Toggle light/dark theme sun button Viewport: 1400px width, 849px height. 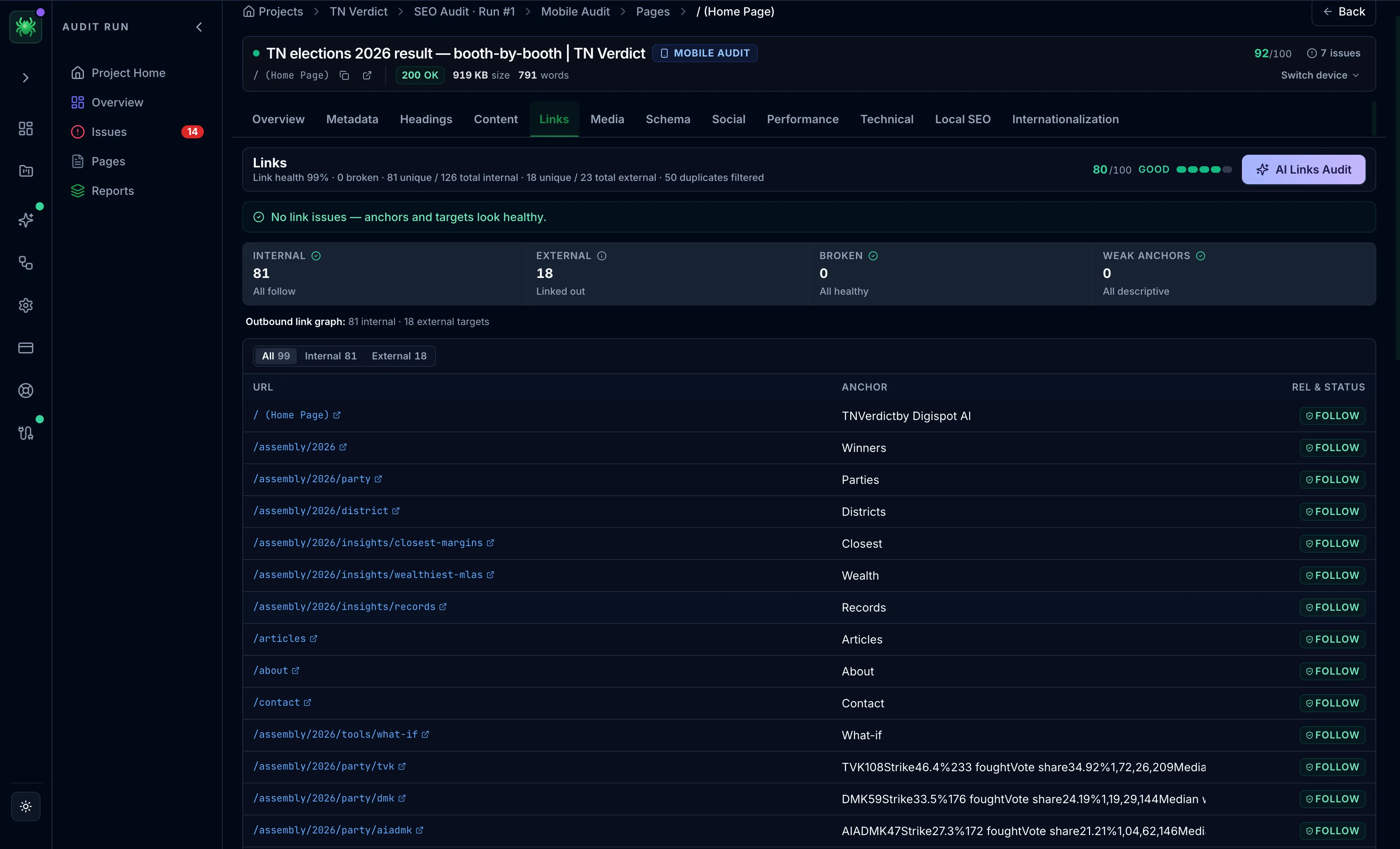25,806
